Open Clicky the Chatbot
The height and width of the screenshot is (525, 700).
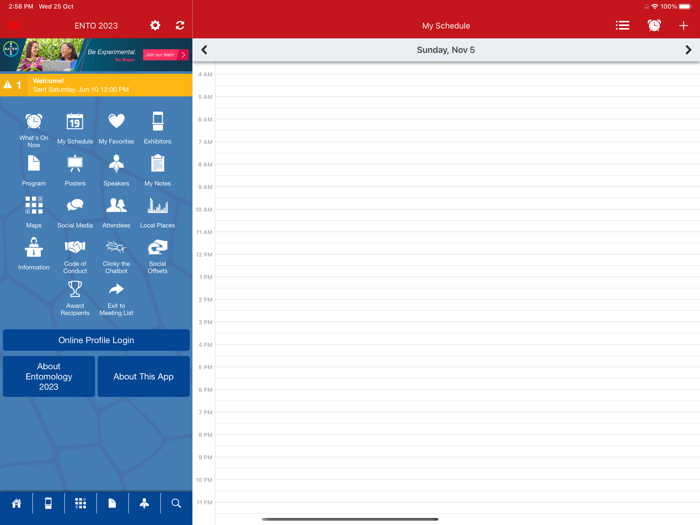click(116, 256)
